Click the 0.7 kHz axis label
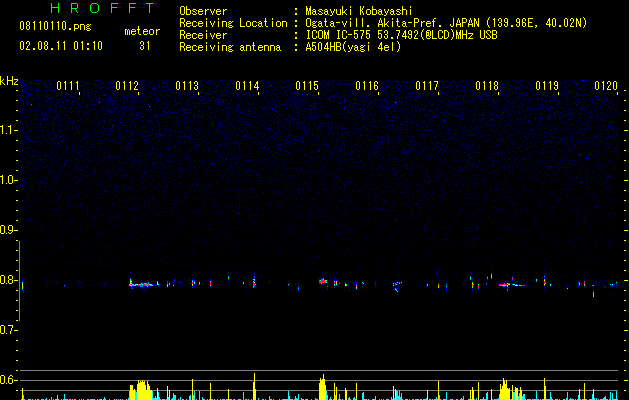629x400 pixels. [8, 330]
